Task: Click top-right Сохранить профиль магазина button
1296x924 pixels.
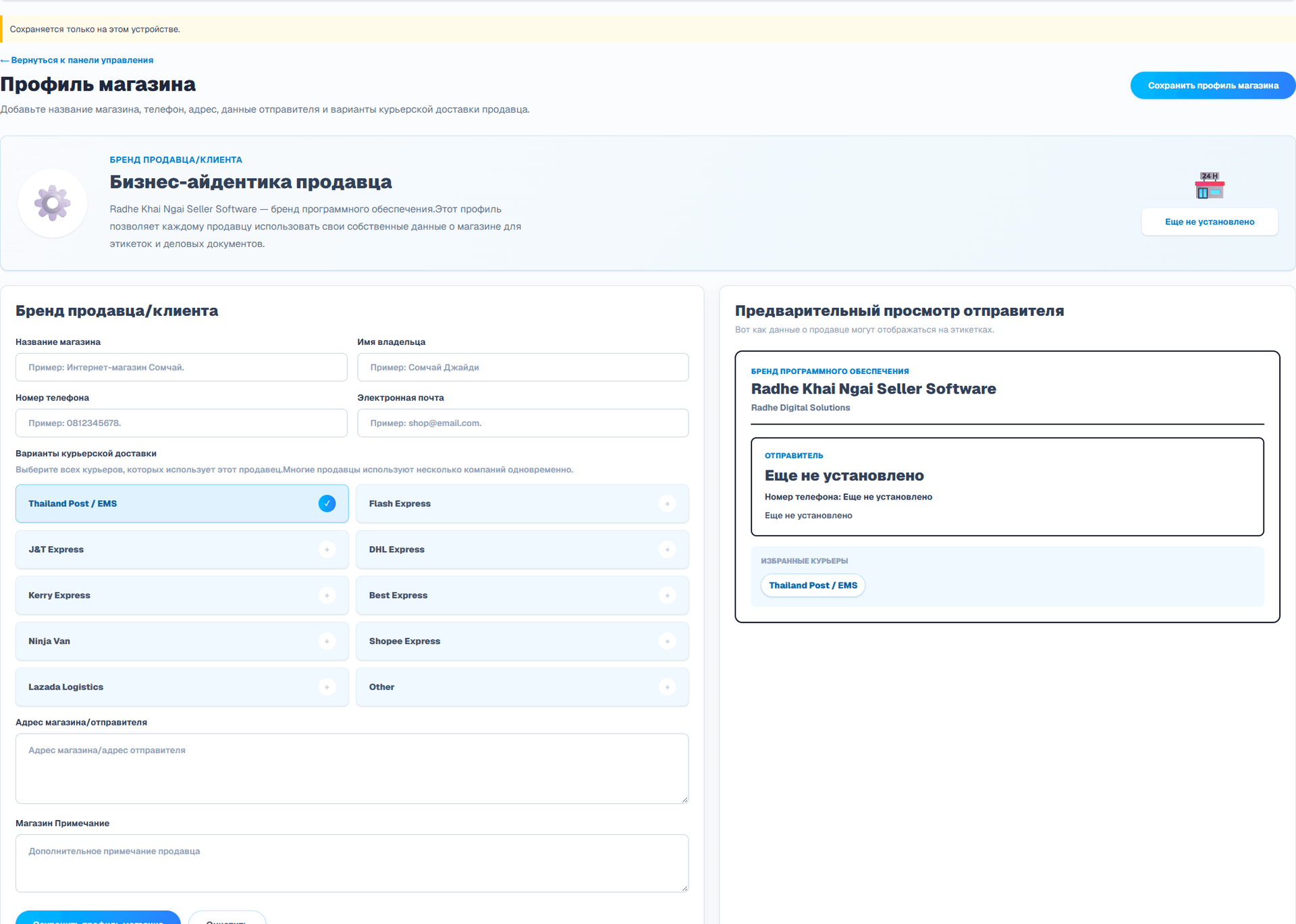Action: (x=1213, y=86)
